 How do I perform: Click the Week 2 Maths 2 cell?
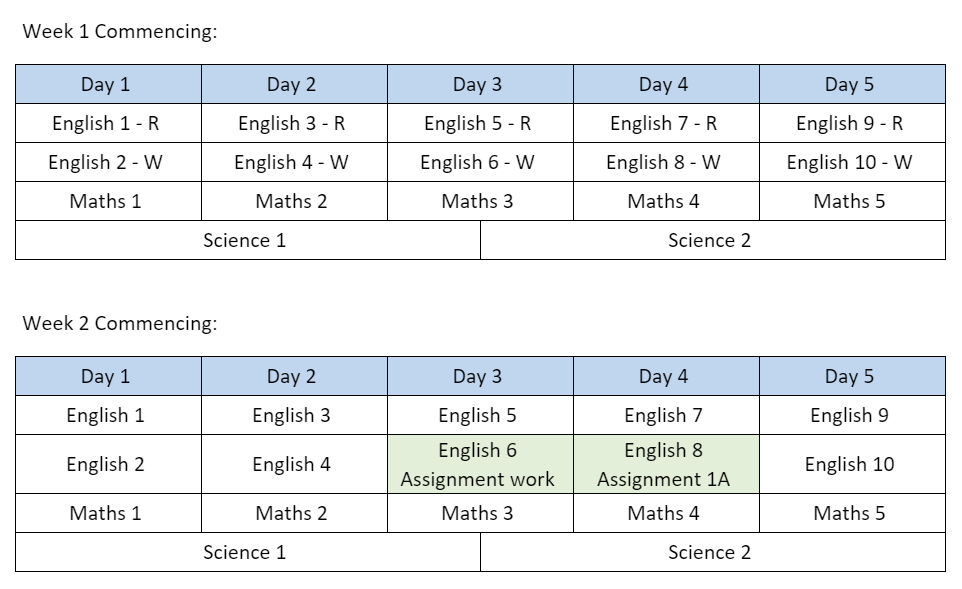tap(294, 513)
